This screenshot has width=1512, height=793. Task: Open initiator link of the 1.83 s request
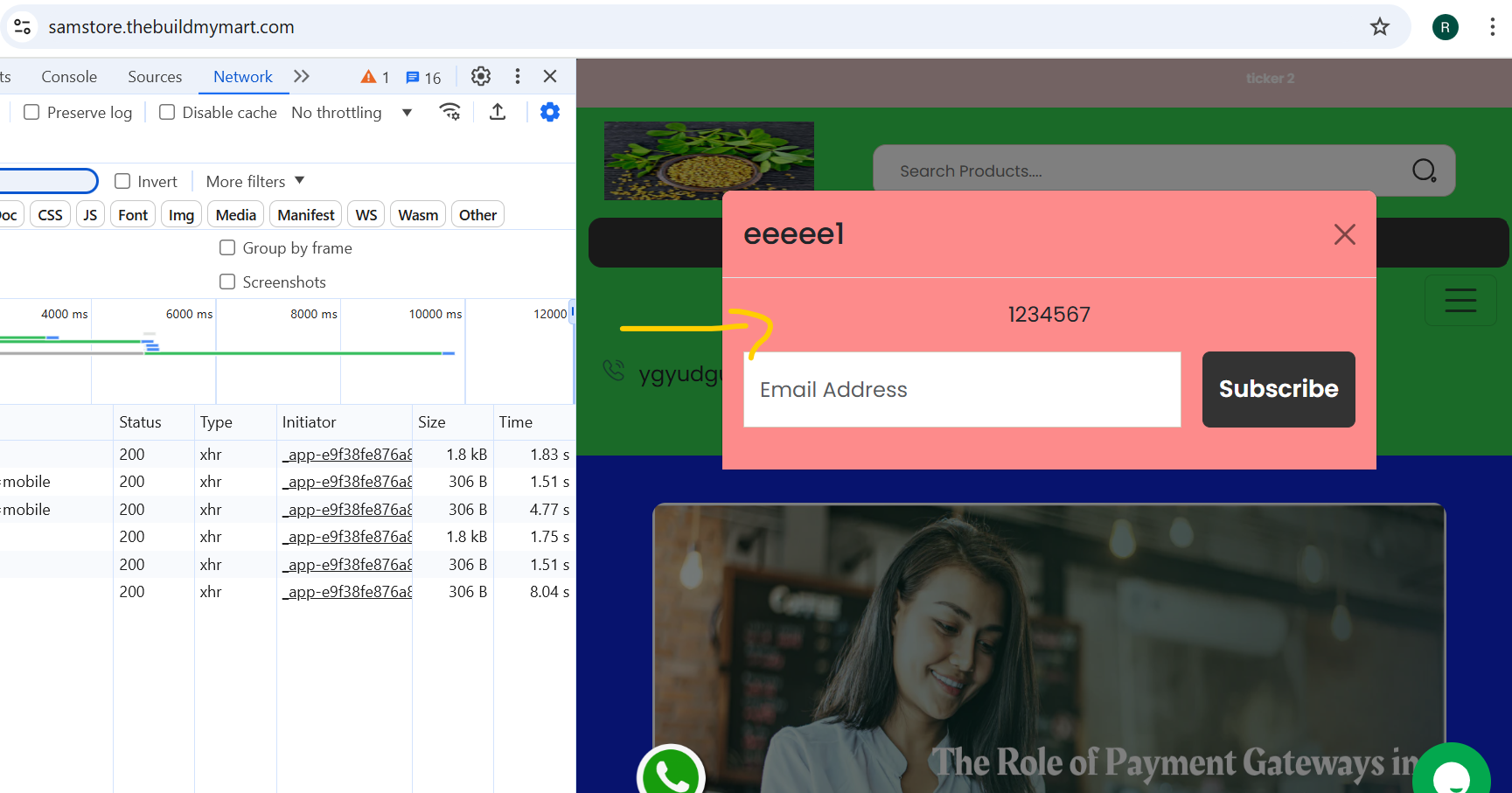click(x=346, y=455)
